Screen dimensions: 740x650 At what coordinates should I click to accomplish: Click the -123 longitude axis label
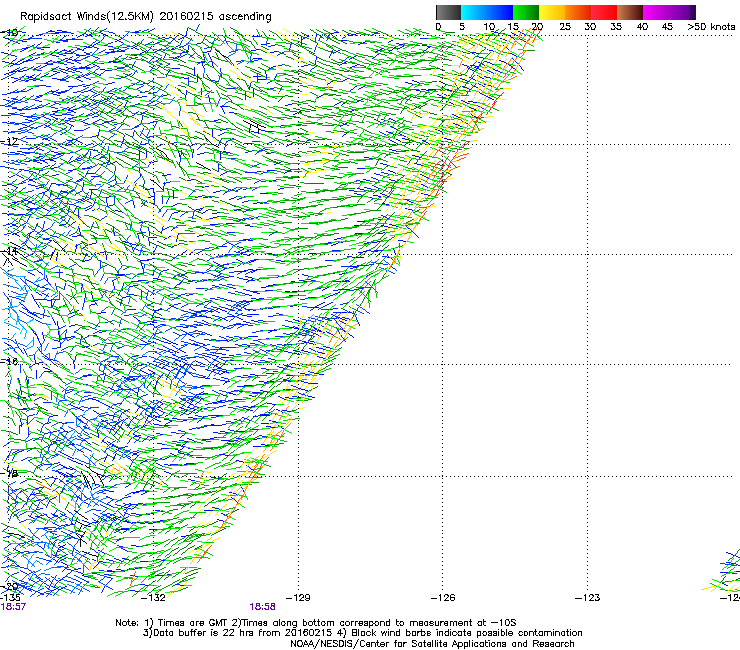coord(588,598)
